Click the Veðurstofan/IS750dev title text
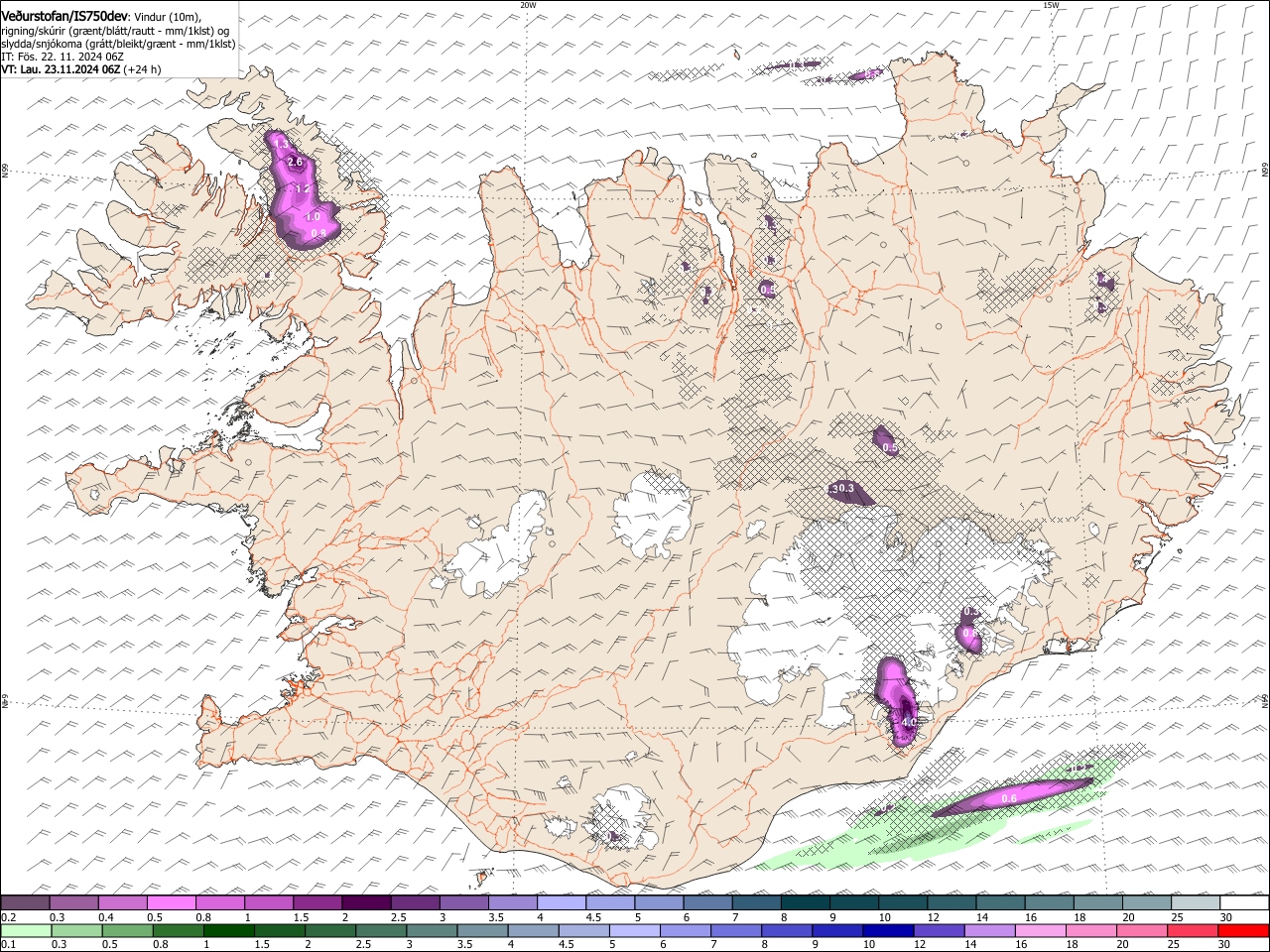The width and height of the screenshot is (1270, 952). 64,16
